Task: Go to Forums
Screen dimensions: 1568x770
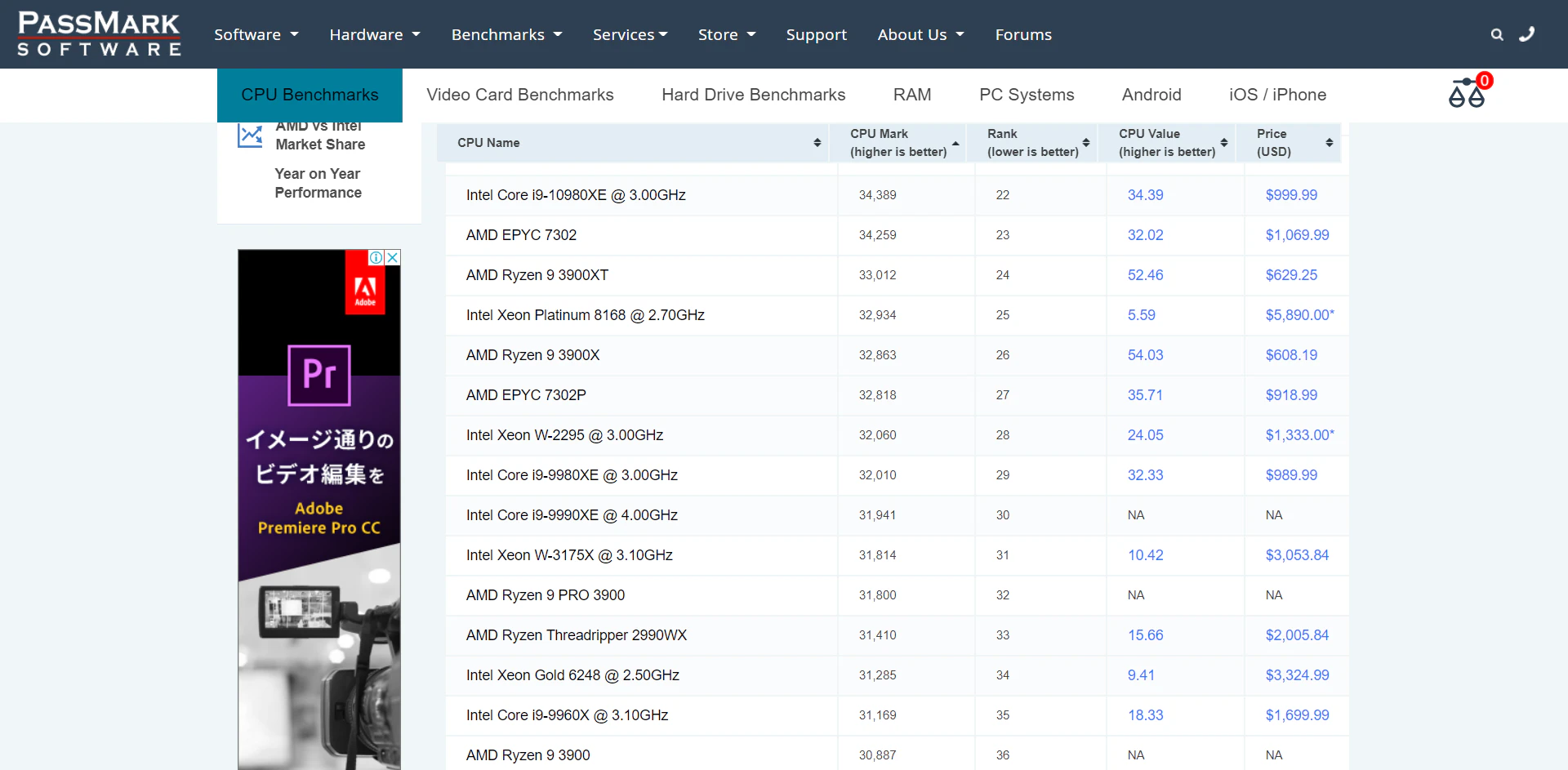Action: tap(1023, 34)
